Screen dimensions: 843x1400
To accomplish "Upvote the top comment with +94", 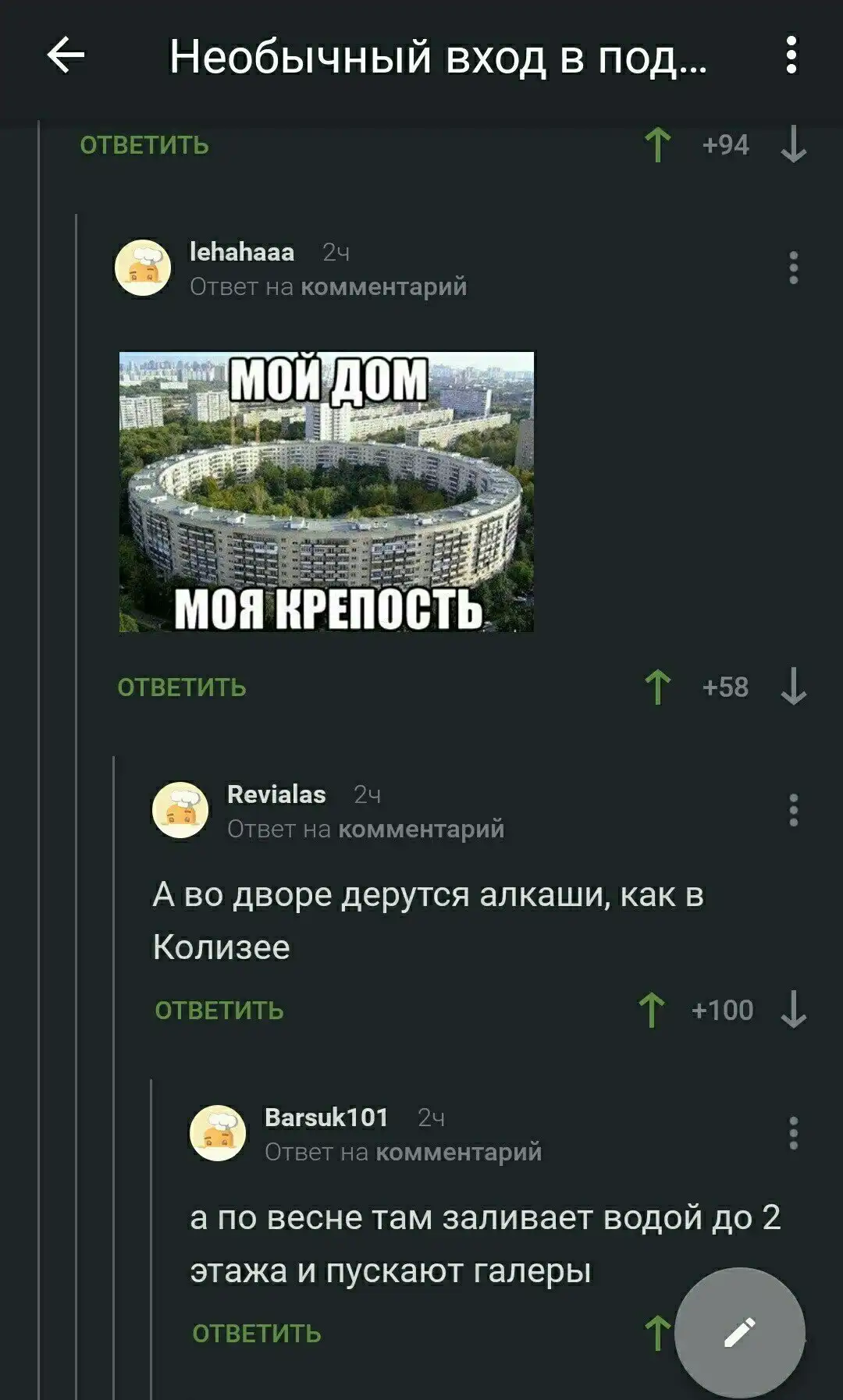I will point(657,144).
